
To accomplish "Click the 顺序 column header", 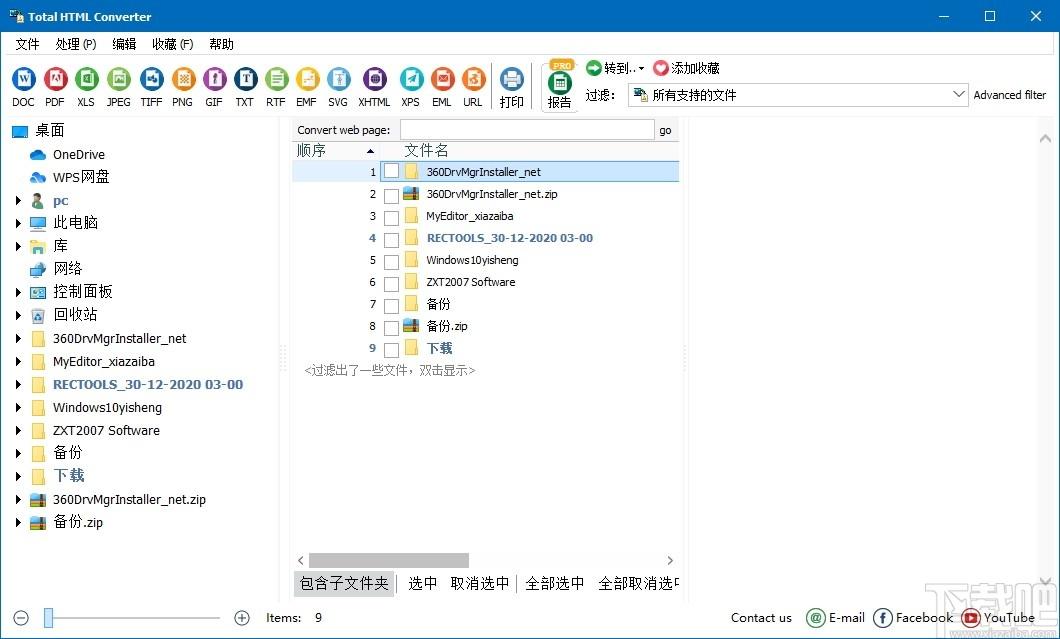I will [x=335, y=150].
